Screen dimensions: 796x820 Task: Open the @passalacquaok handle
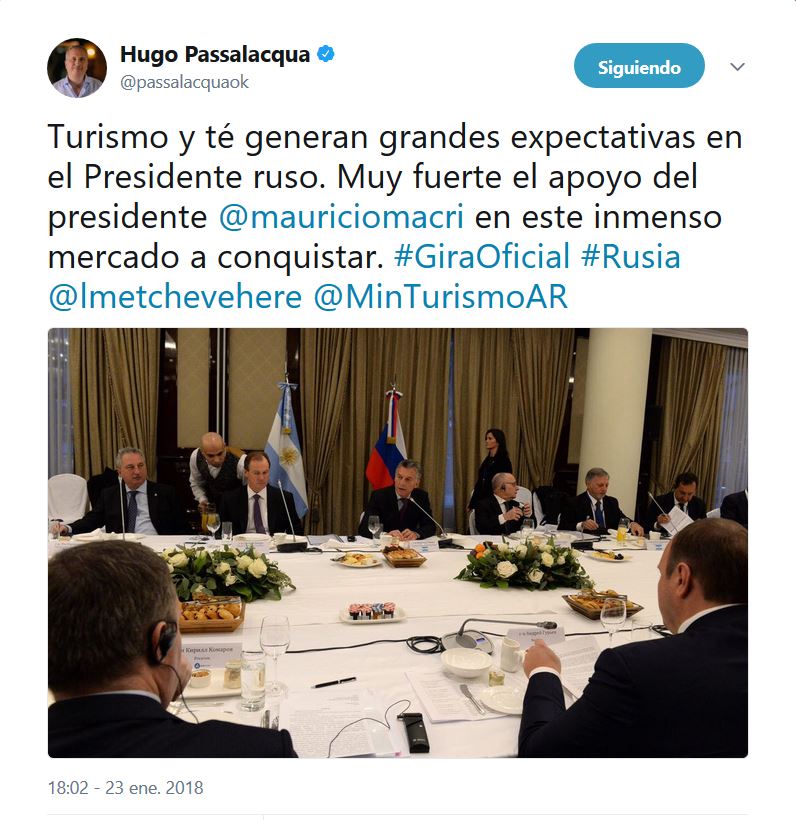coord(184,82)
